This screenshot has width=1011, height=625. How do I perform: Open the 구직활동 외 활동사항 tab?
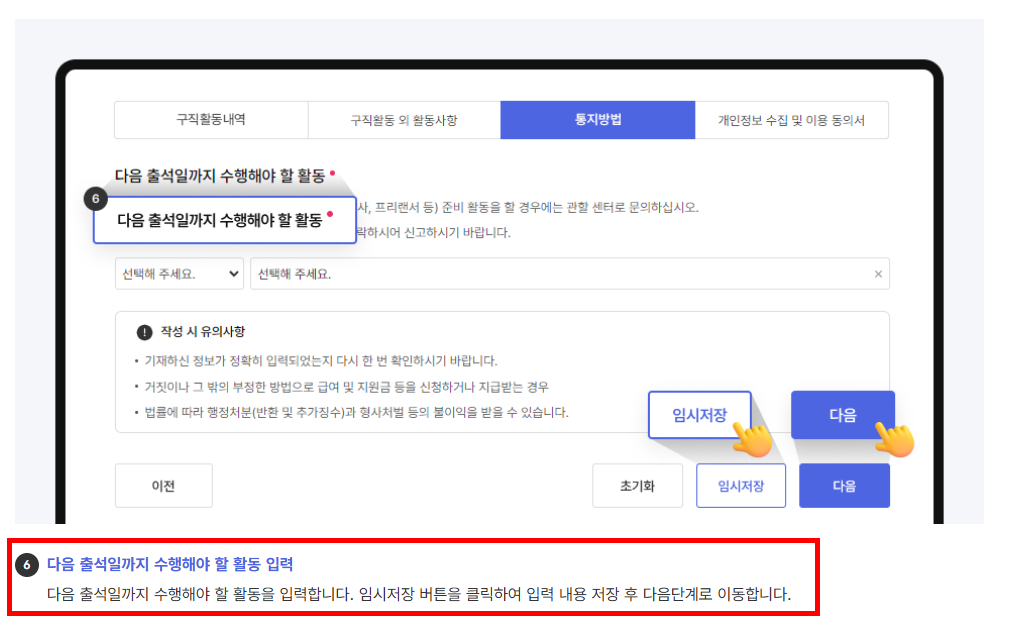(x=403, y=119)
